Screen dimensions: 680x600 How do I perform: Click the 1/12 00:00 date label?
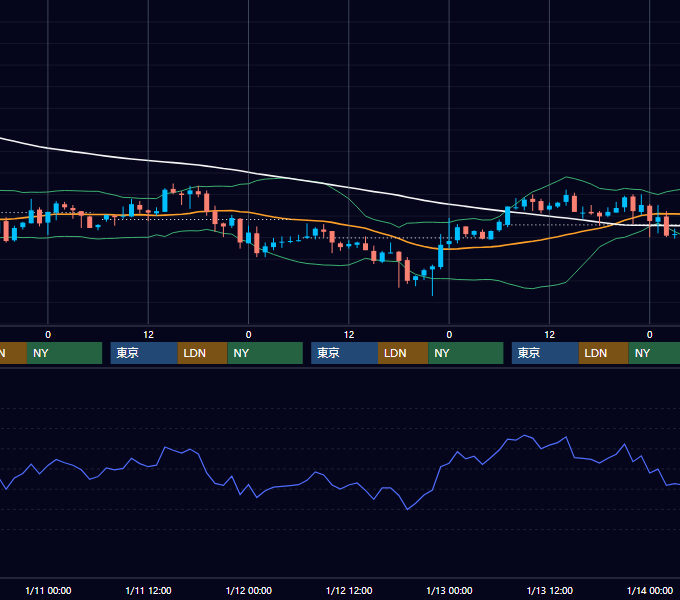248,590
